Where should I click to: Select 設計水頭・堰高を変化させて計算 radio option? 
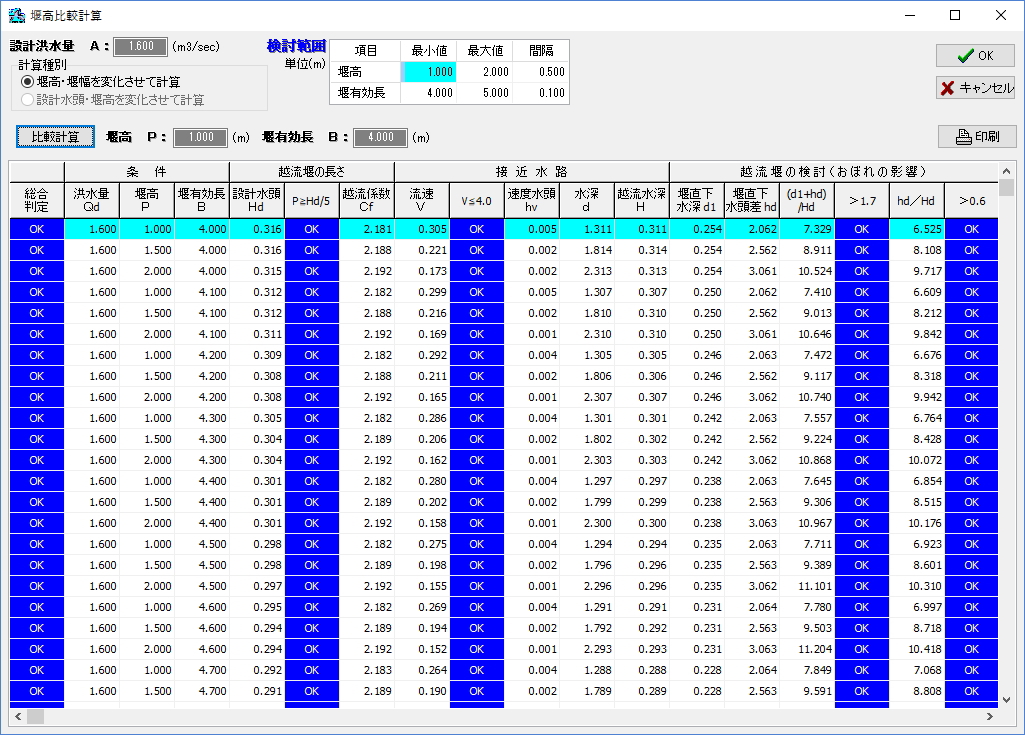tap(112, 100)
